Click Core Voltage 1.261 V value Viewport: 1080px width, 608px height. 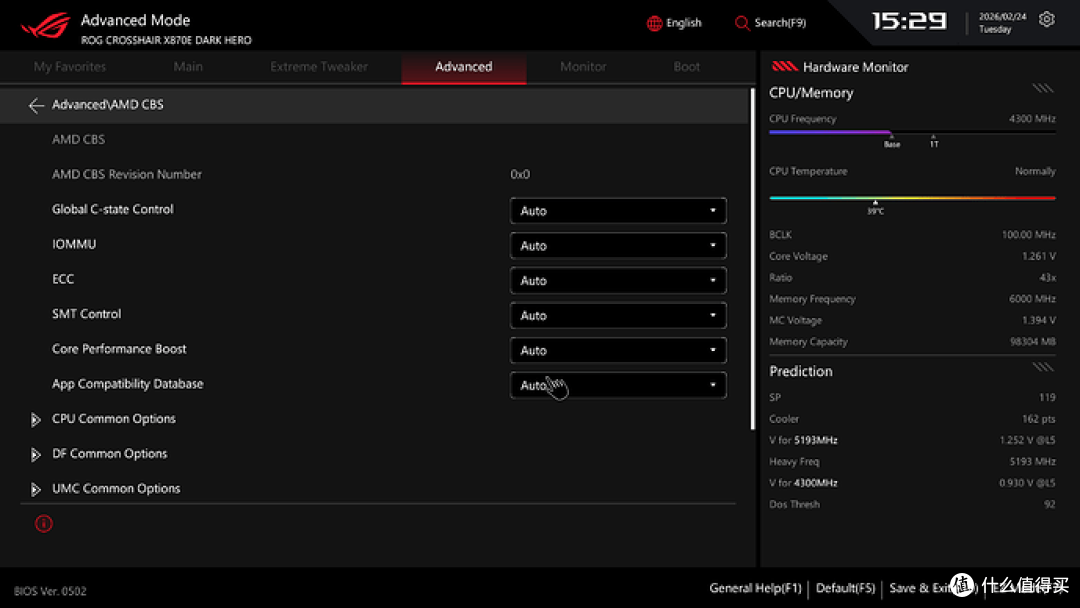pos(1039,256)
